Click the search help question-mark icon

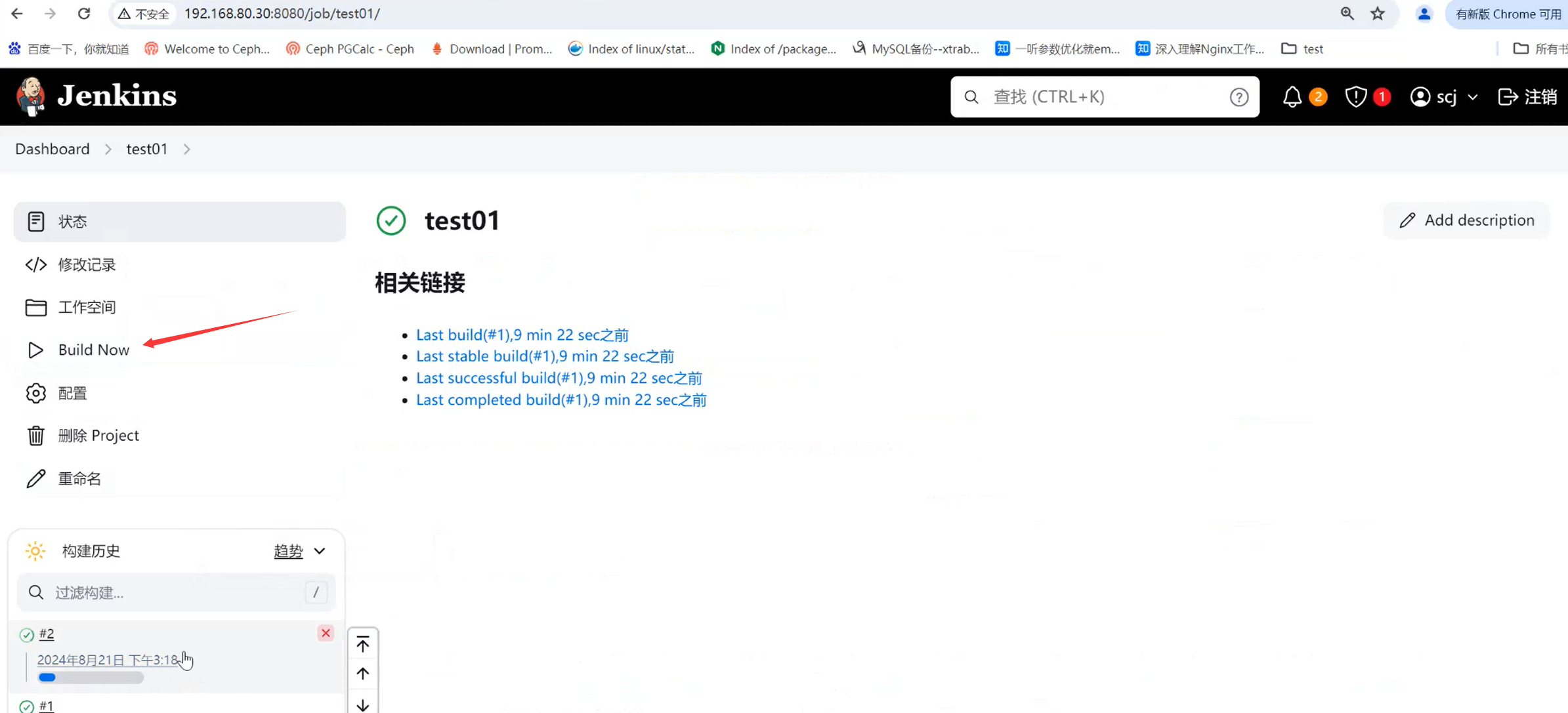[1239, 97]
